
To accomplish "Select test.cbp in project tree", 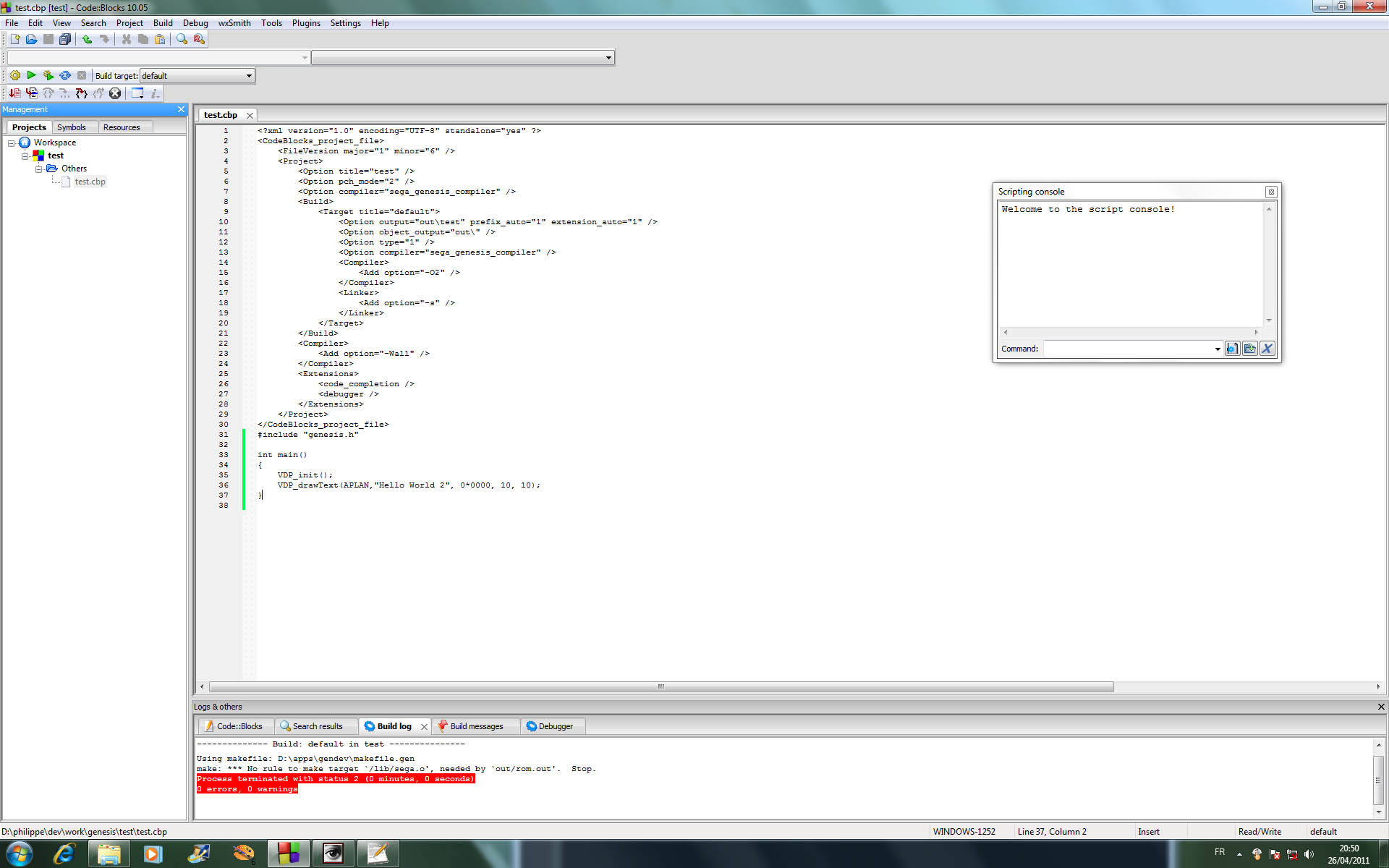I will click(x=90, y=182).
